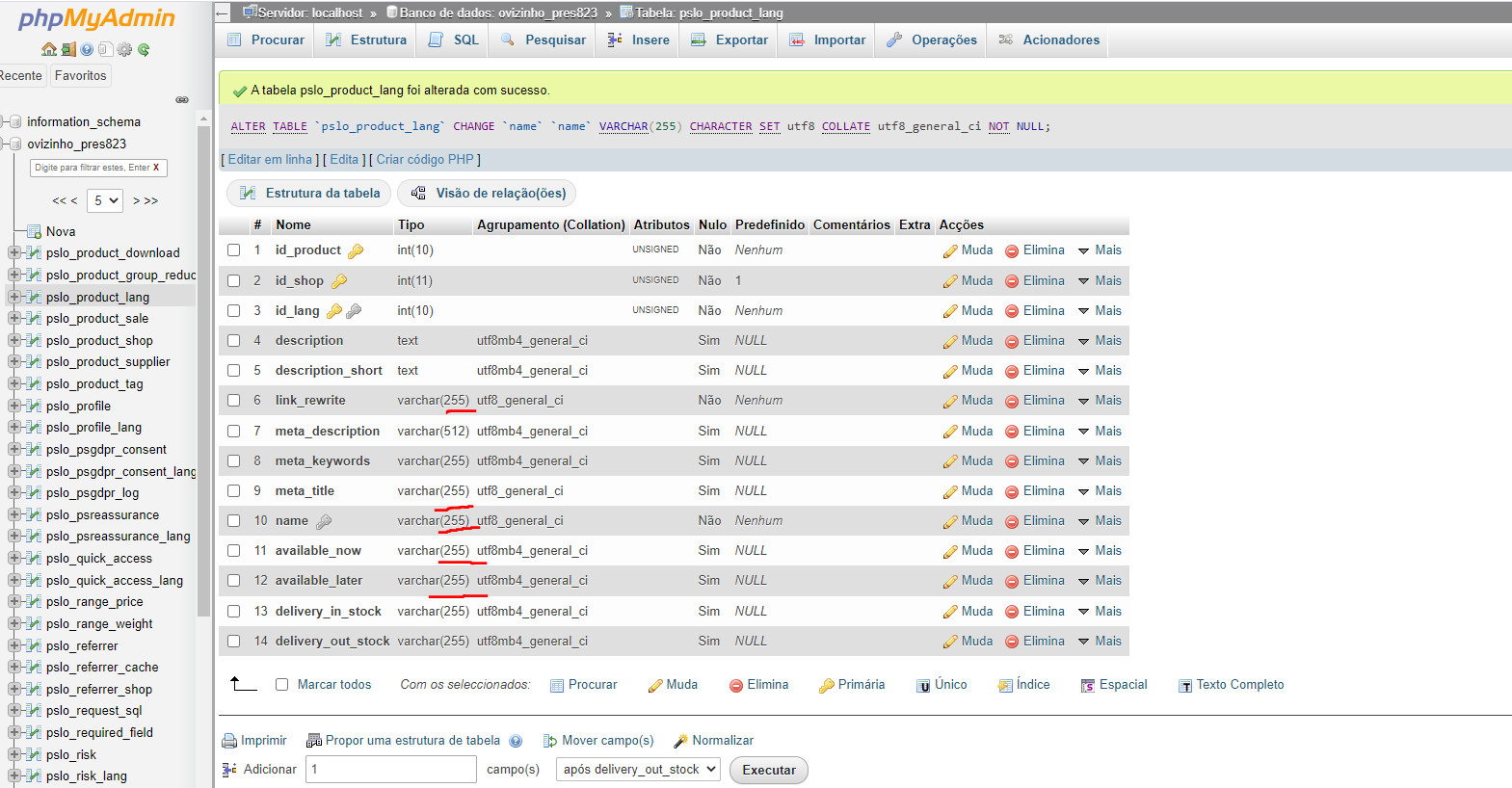Reload navigation panel with green refresh icon
Screen dimensions: 1512x788
[x=144, y=49]
